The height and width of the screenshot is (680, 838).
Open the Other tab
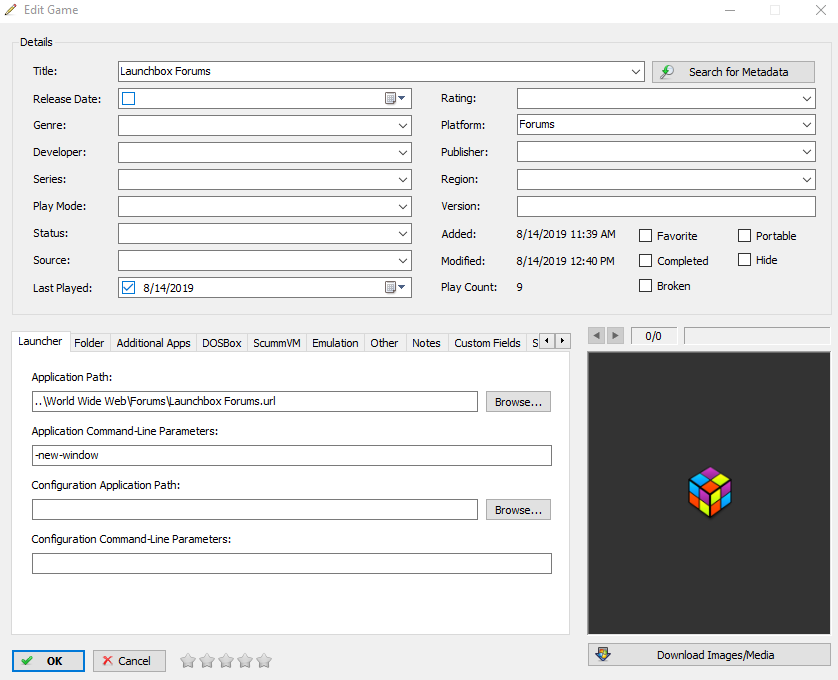[x=384, y=343]
